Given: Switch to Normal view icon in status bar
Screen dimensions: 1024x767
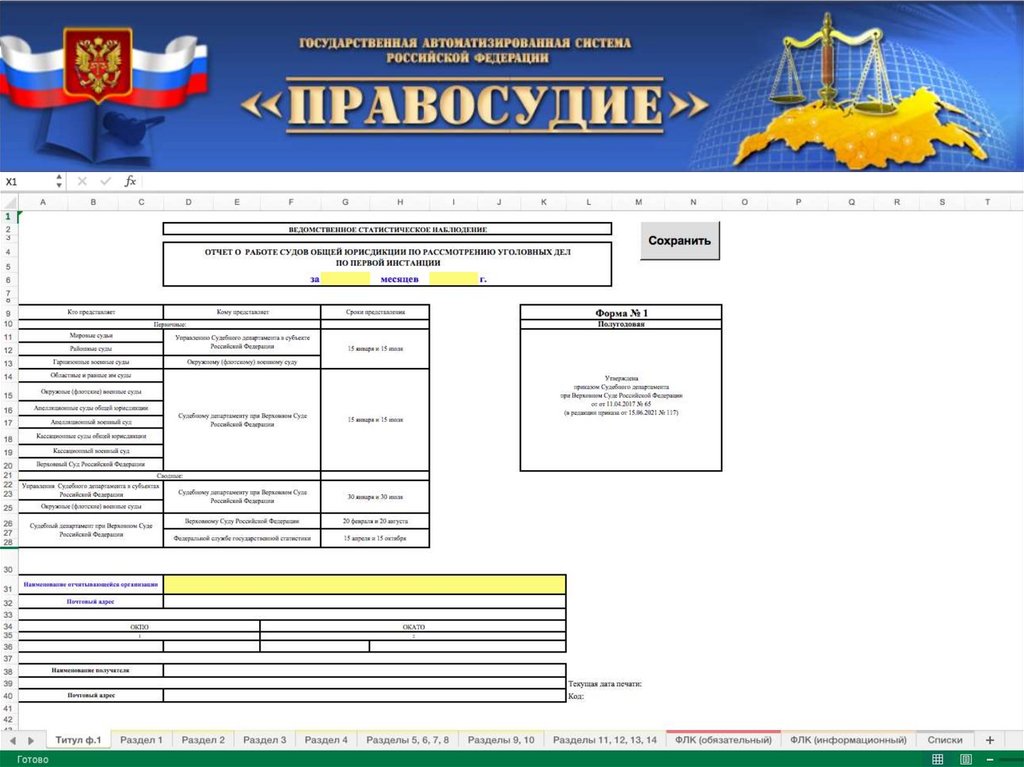Looking at the screenshot, I should pos(937,759).
